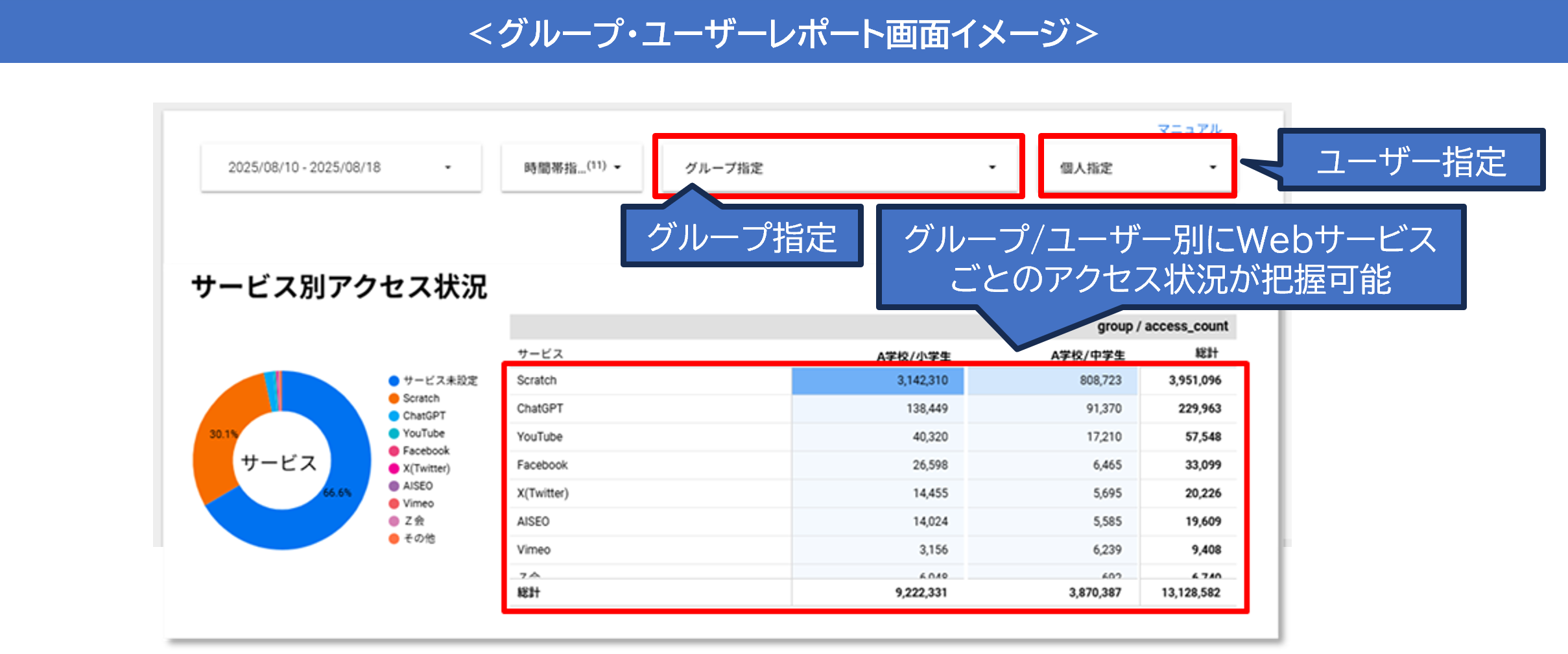Image resolution: width=1568 pixels, height=654 pixels.
Task: Expand the 時間帯指定 time filter dropdown
Action: point(571,167)
